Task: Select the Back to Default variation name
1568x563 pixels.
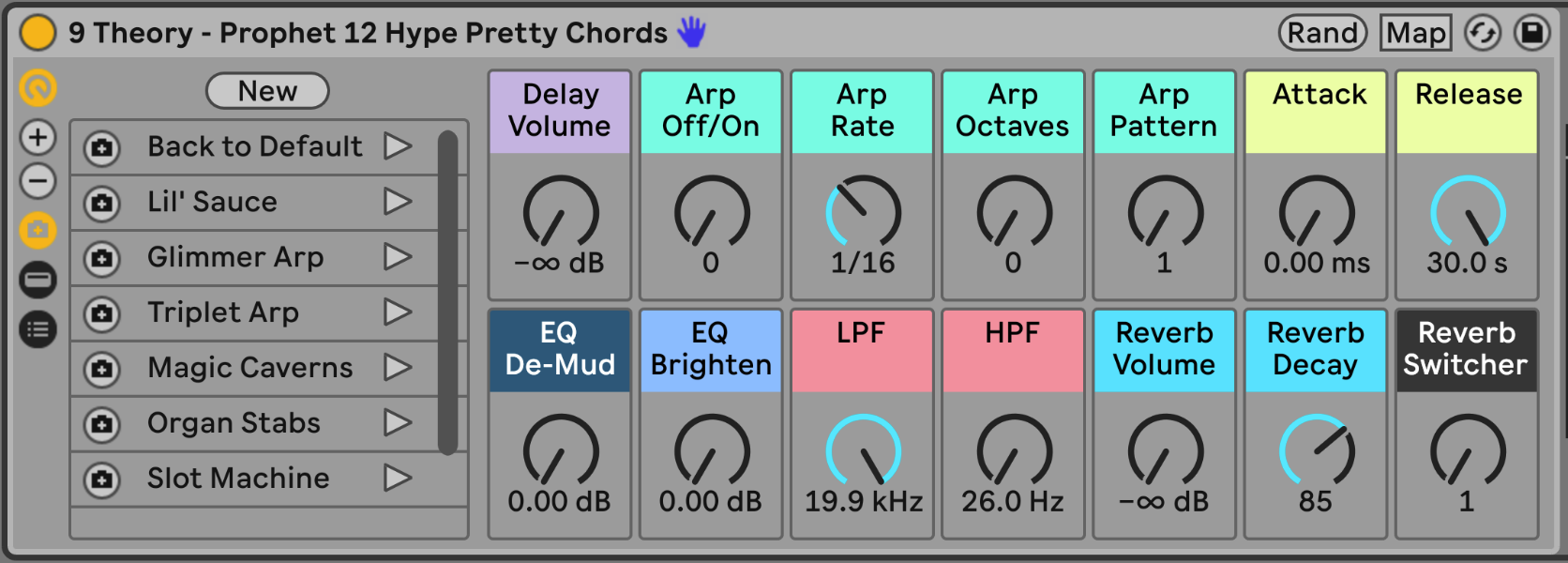Action: point(254,146)
